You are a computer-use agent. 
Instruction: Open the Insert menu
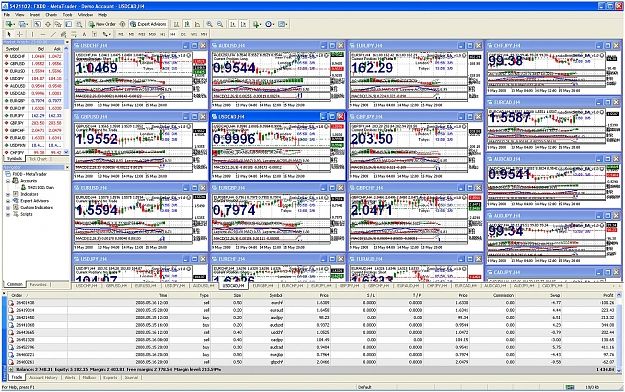[34, 15]
